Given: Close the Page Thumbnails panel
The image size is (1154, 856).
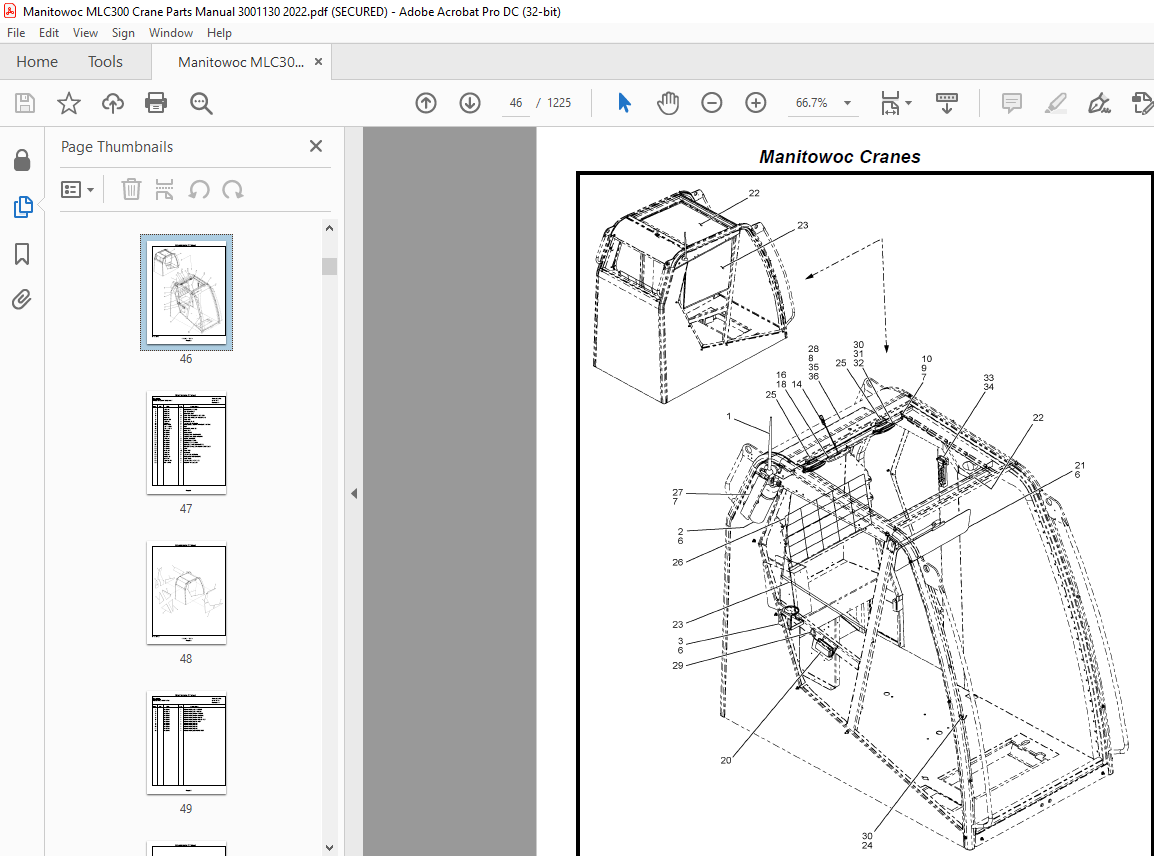Looking at the screenshot, I should click(316, 146).
